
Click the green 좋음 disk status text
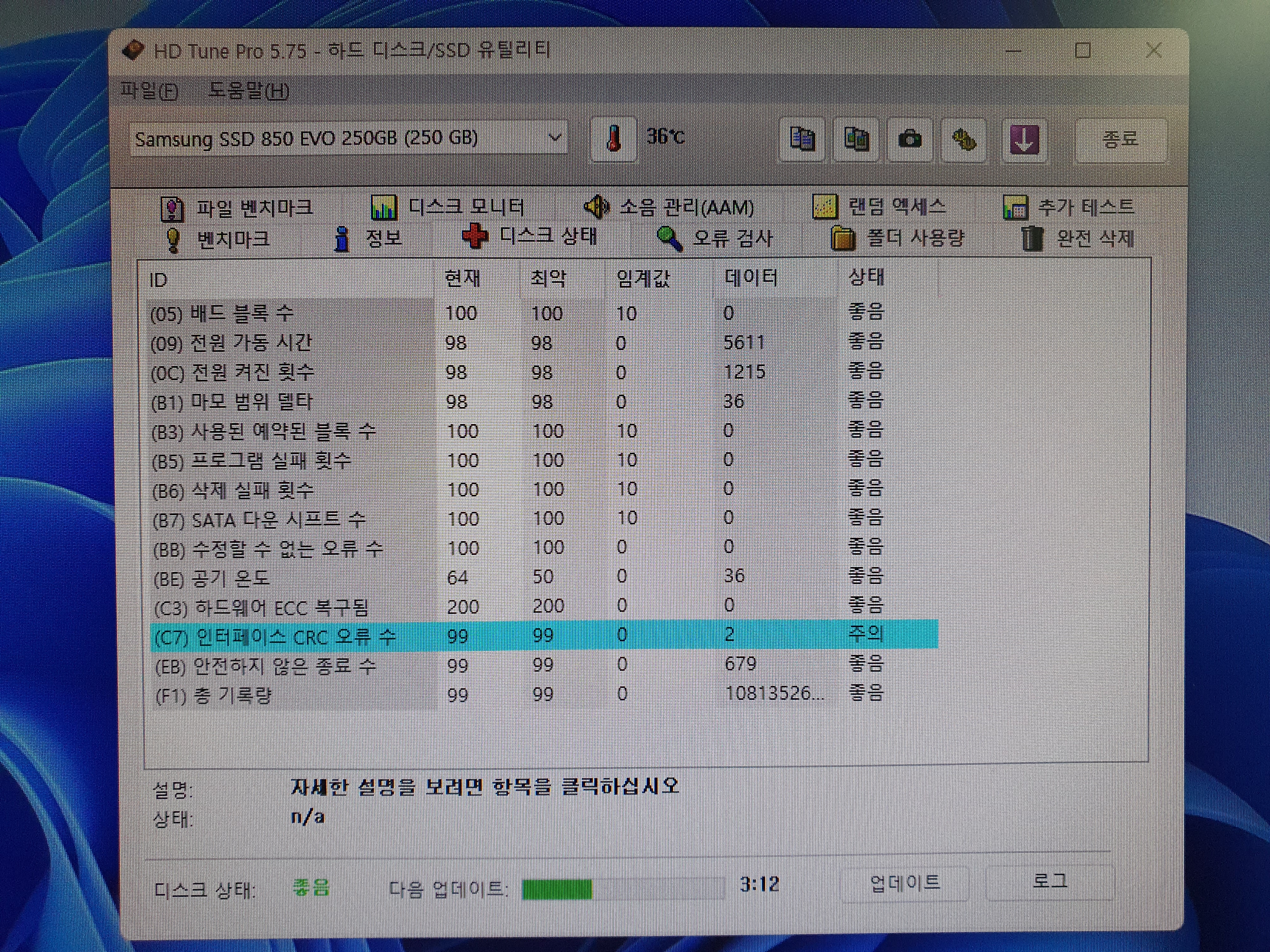point(311,887)
